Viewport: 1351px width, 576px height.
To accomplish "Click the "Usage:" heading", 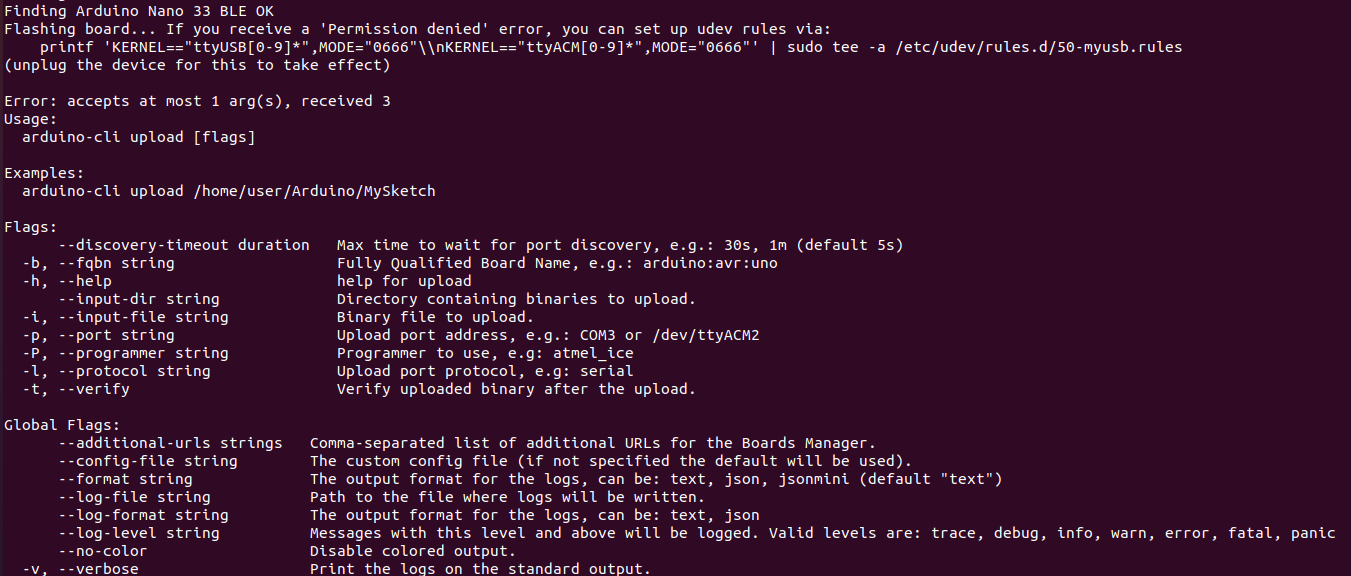I will point(31,119).
